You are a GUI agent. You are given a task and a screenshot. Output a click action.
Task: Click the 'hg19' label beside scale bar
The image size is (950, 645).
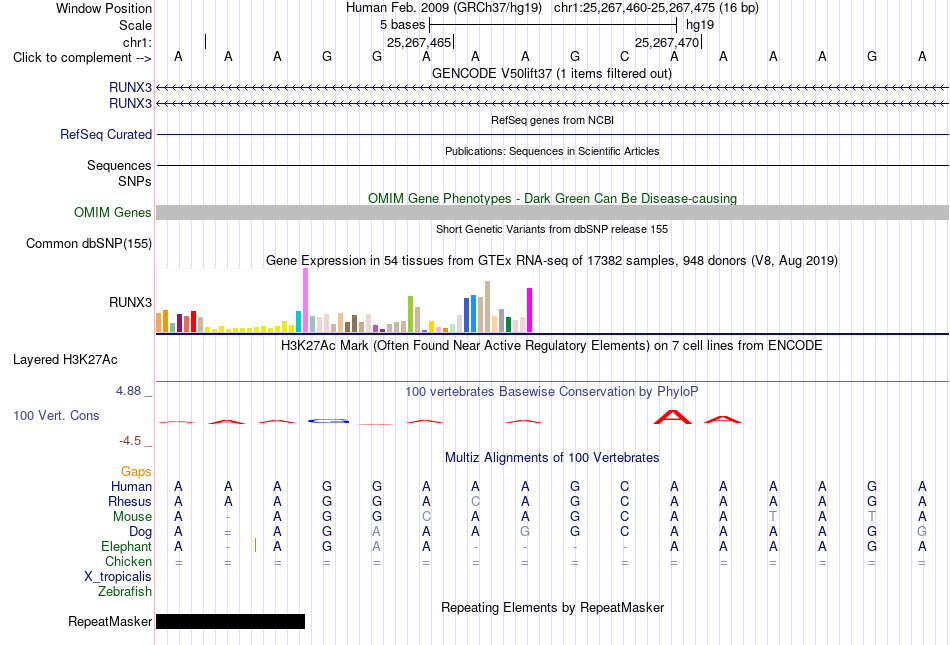(700, 25)
